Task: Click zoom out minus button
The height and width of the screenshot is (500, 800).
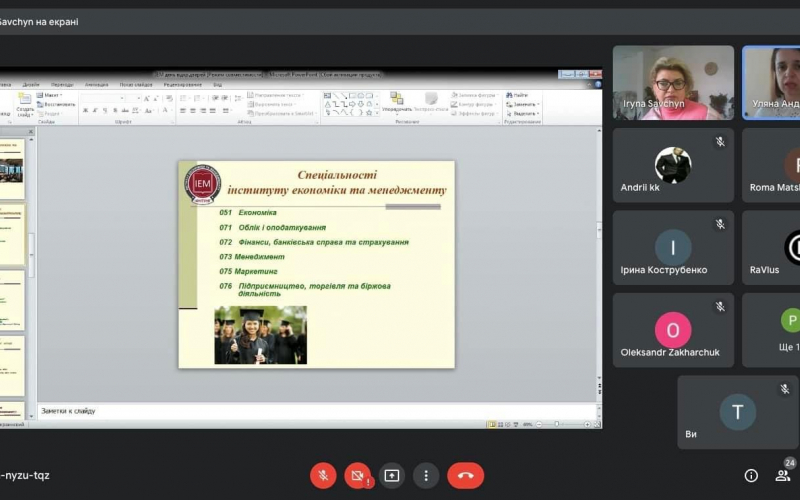Action: [x=539, y=424]
